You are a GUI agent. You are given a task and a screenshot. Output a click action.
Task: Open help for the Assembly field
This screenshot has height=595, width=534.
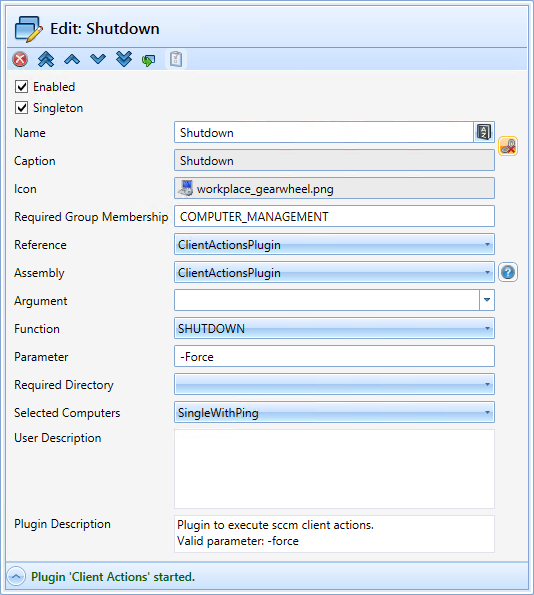[508, 272]
